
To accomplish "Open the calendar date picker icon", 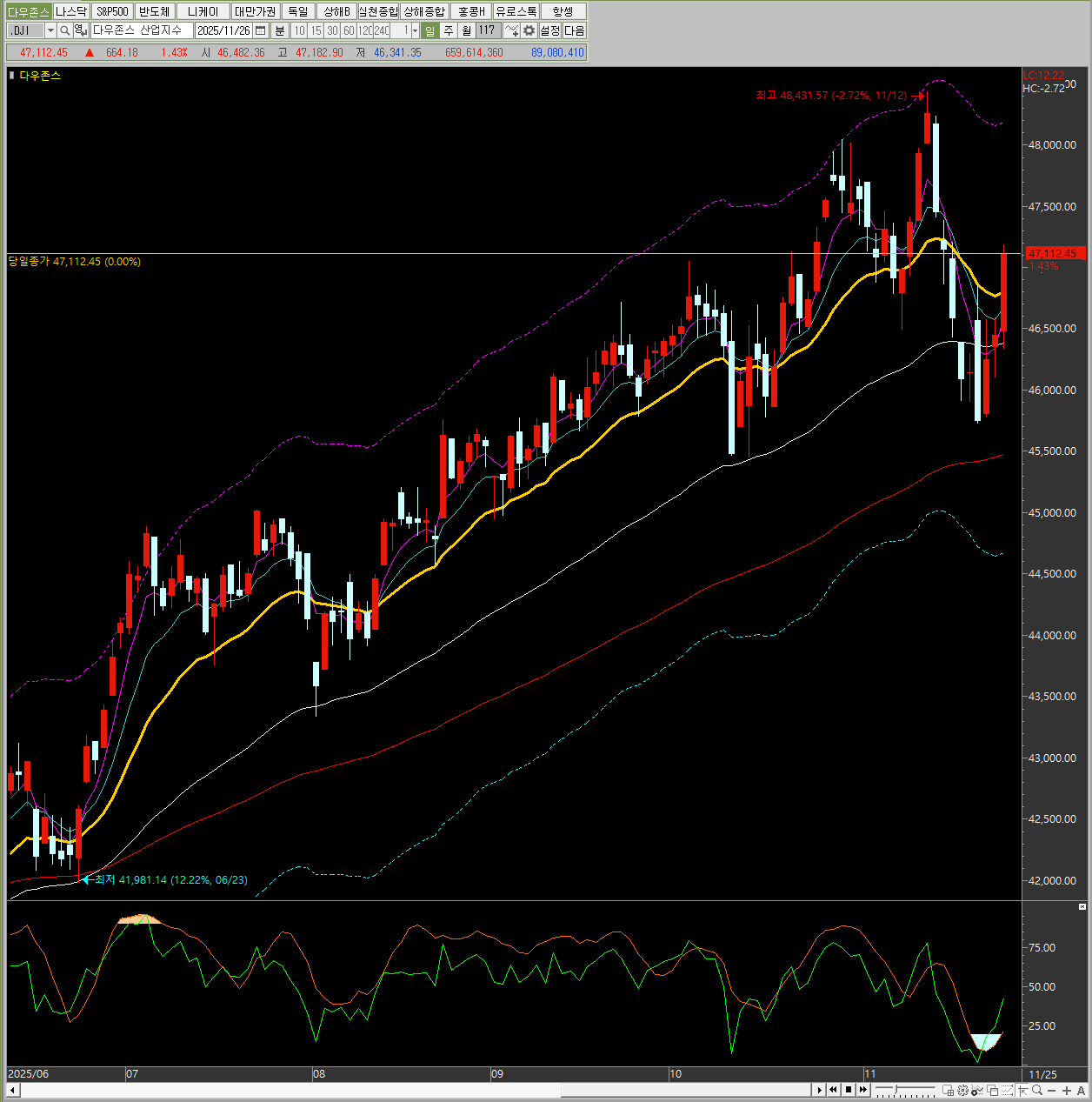I will 260,30.
